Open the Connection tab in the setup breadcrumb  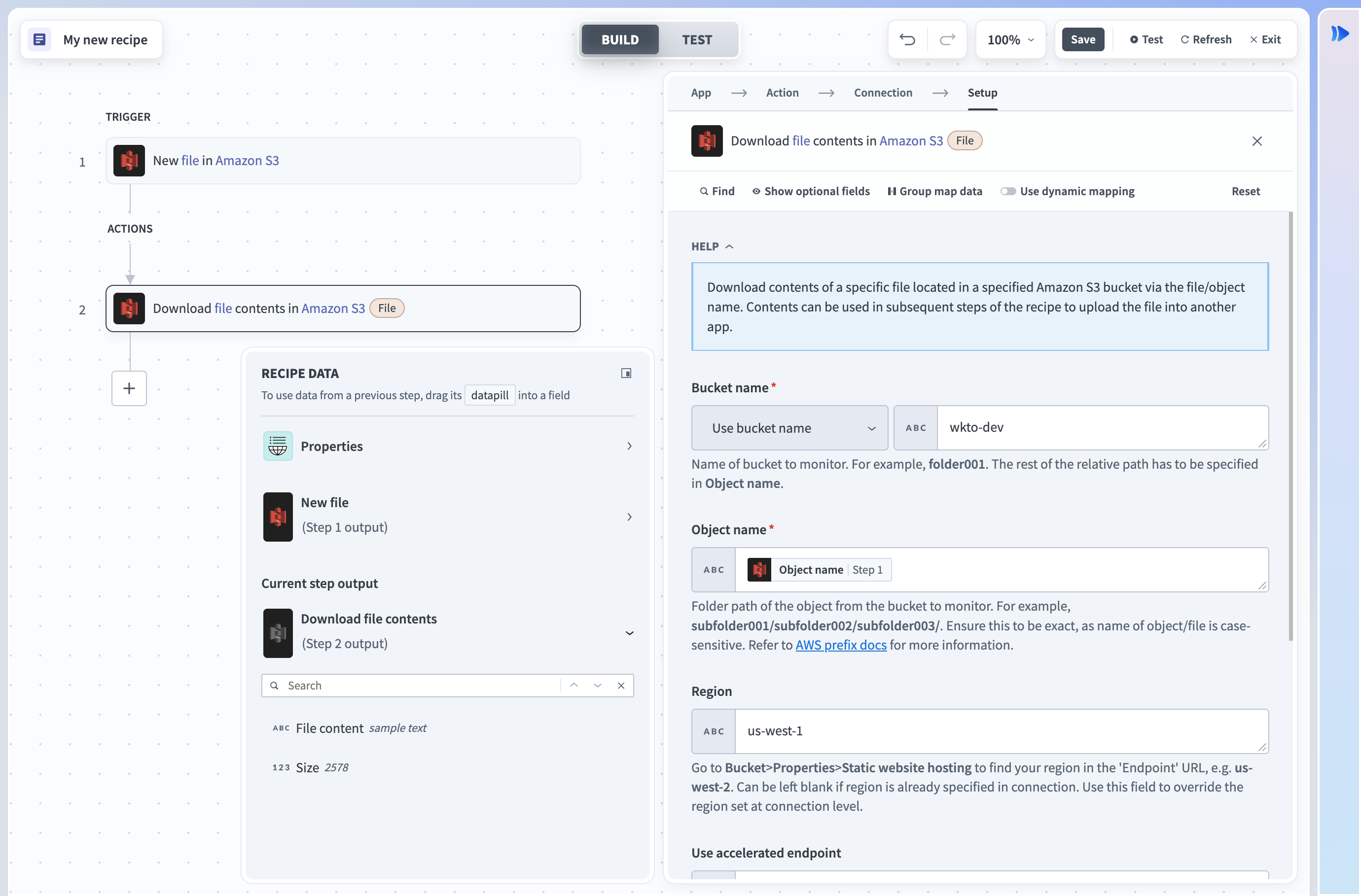(x=883, y=93)
